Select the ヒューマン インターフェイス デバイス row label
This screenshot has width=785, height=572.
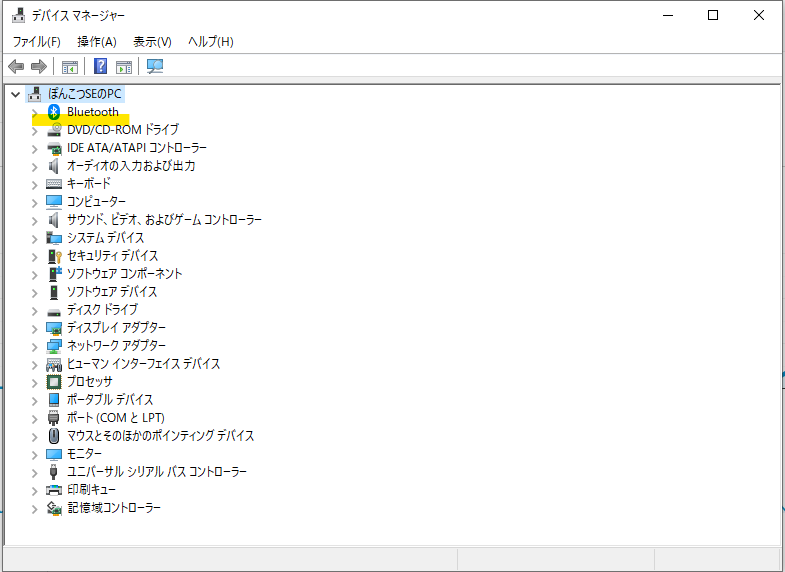click(x=144, y=364)
